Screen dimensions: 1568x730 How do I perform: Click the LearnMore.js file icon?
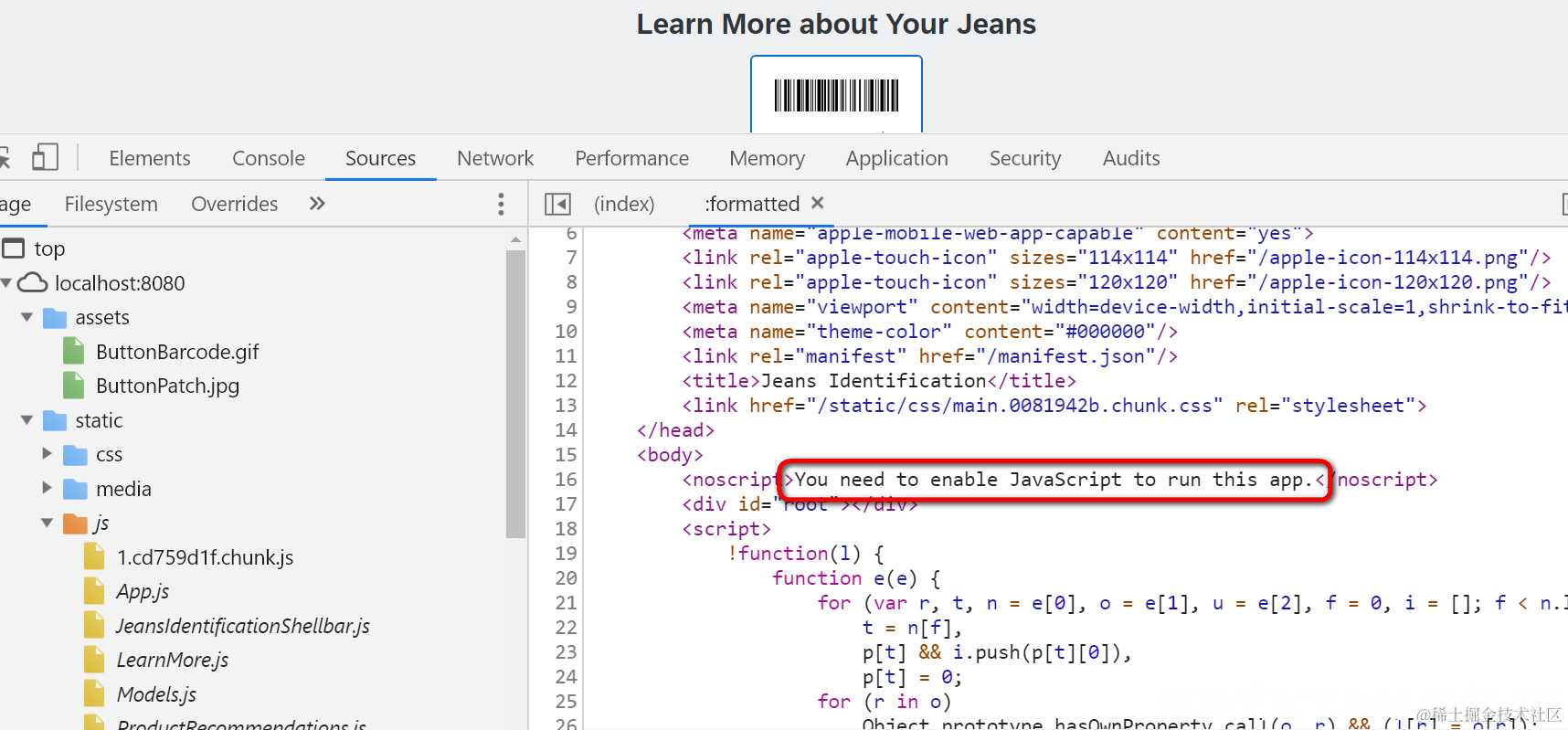pyautogui.click(x=94, y=660)
